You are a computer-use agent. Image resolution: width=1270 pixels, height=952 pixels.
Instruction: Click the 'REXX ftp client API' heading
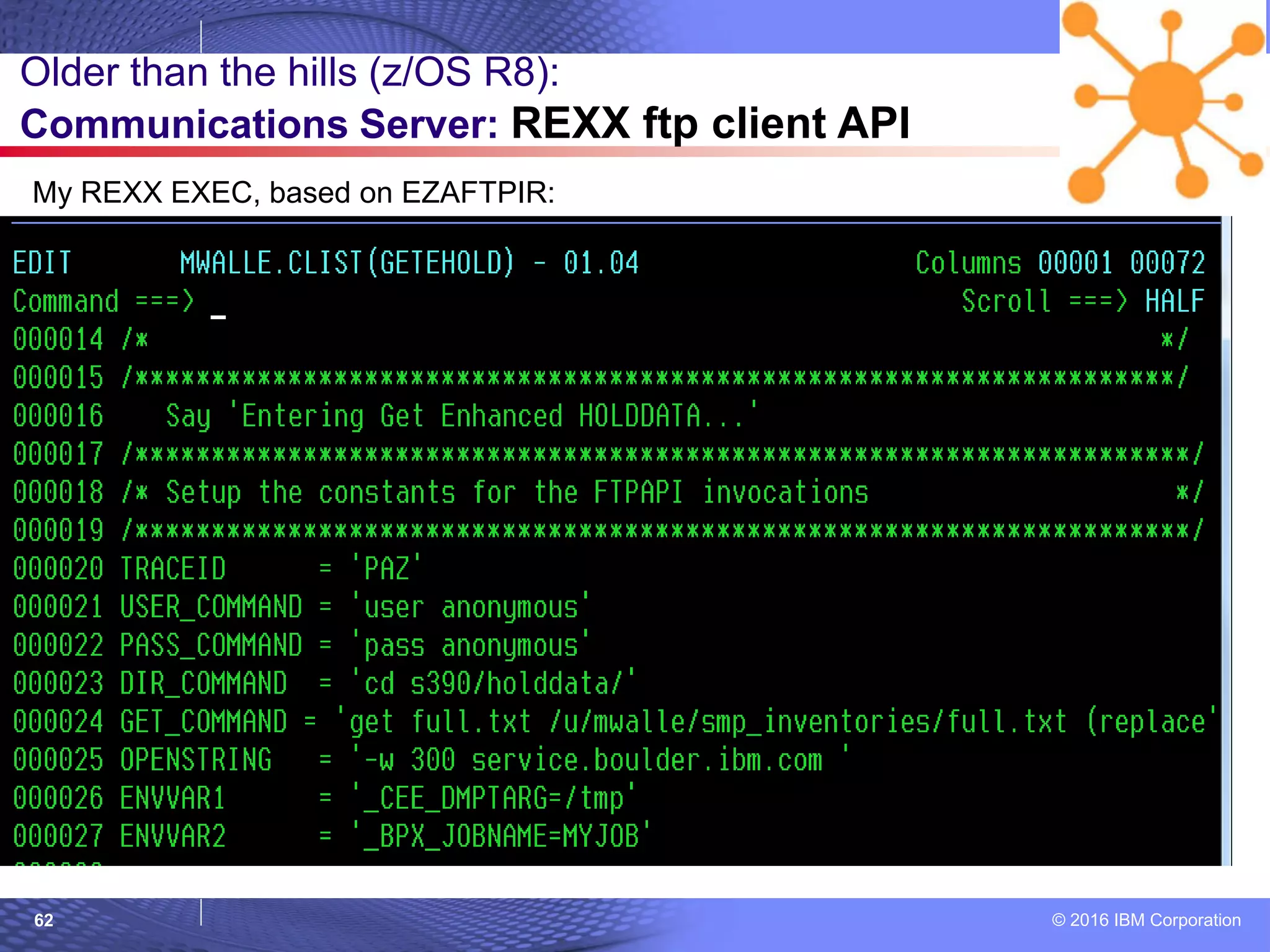[x=711, y=123]
